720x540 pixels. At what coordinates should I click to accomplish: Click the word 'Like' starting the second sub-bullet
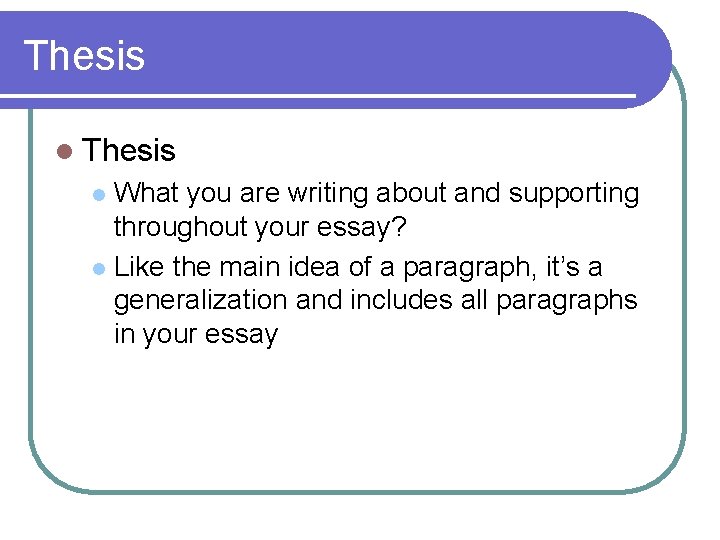click(x=140, y=267)
